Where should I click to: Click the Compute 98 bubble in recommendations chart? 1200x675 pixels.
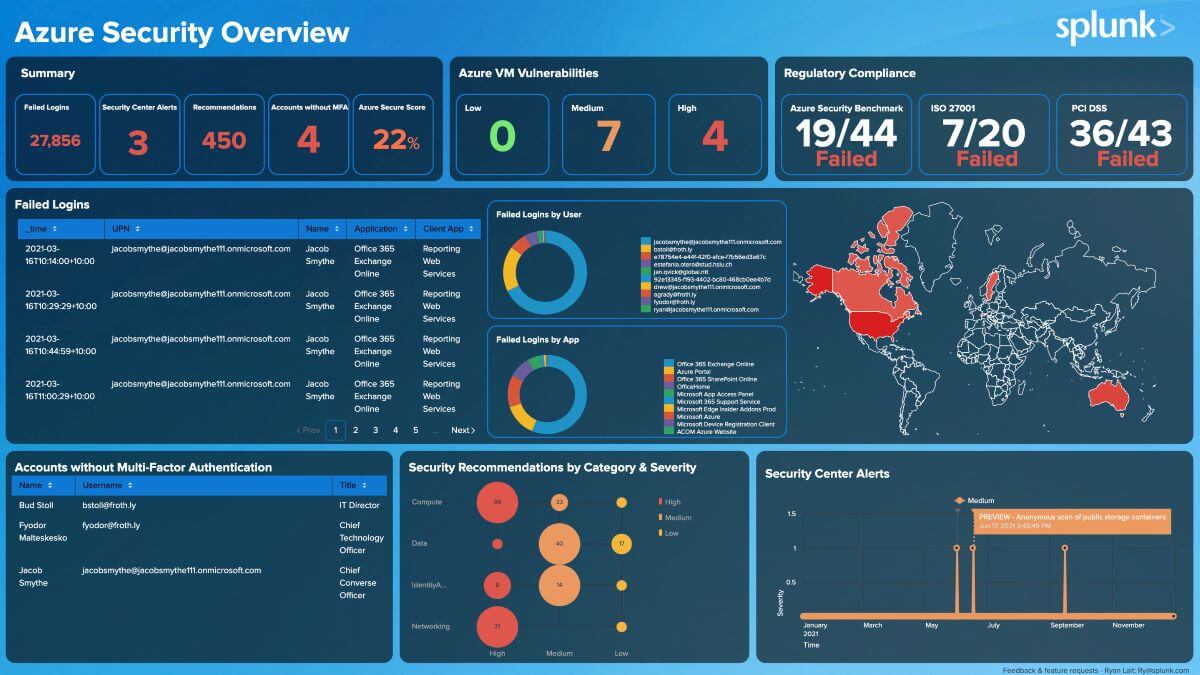point(497,501)
